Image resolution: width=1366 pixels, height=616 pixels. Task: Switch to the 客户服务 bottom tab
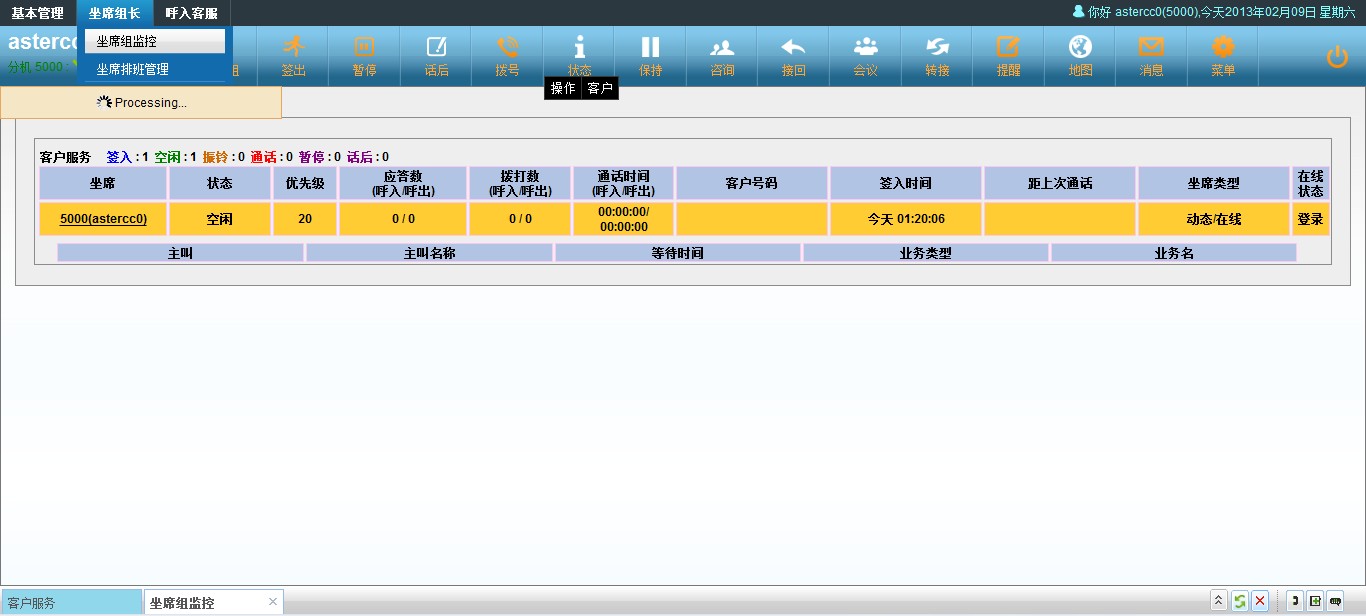pyautogui.click(x=70, y=603)
